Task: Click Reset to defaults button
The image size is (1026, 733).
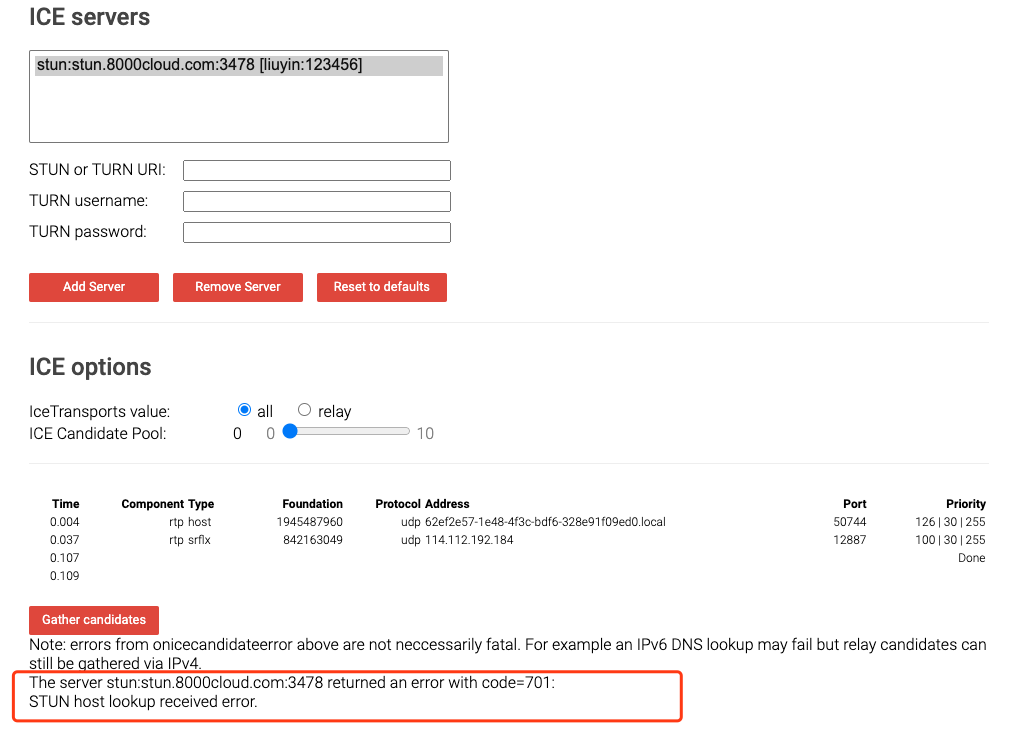Action: tap(381, 287)
